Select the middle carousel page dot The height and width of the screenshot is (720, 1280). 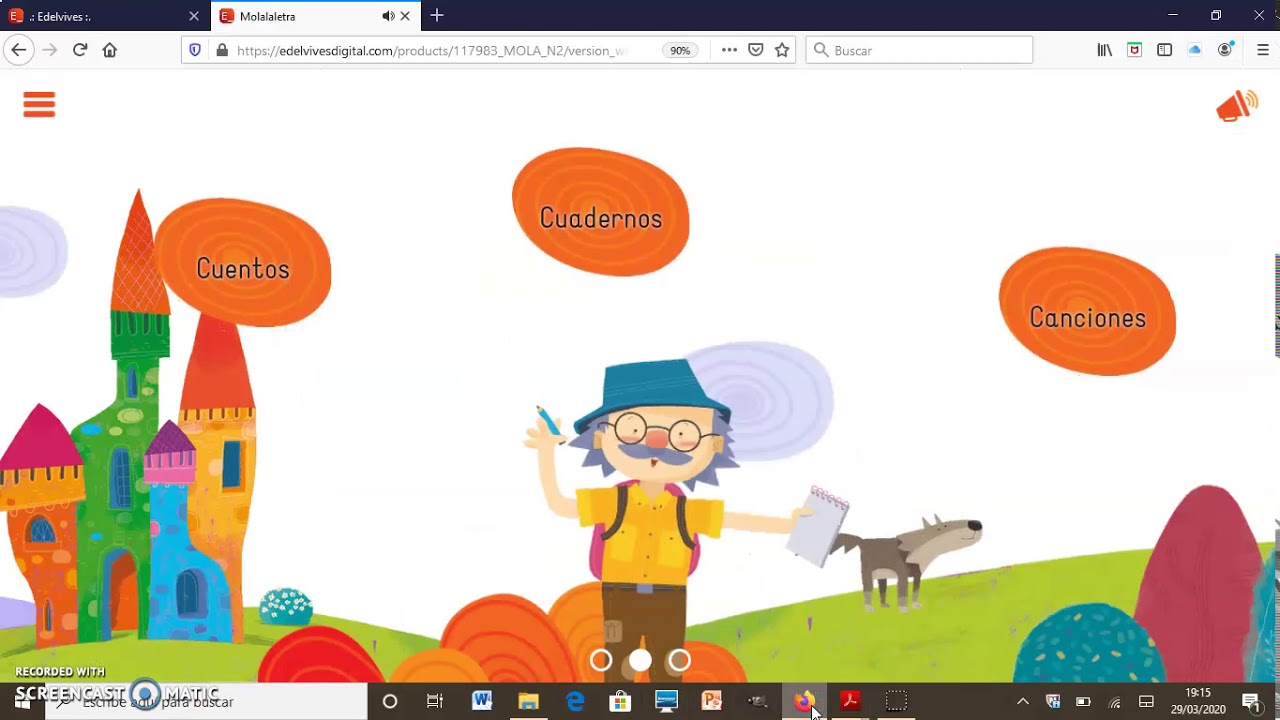pos(640,660)
